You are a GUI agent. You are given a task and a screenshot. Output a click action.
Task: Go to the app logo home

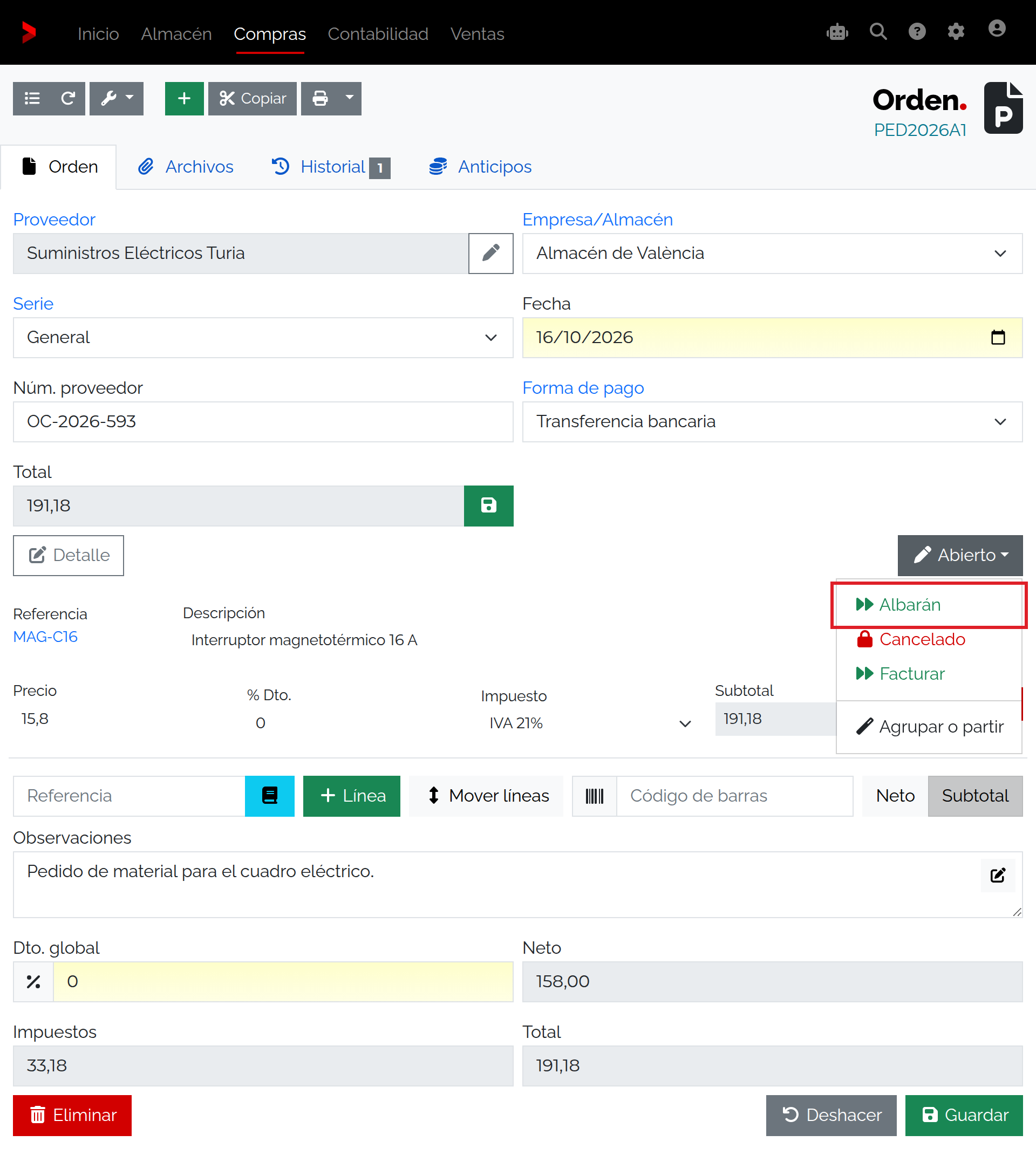pyautogui.click(x=29, y=32)
